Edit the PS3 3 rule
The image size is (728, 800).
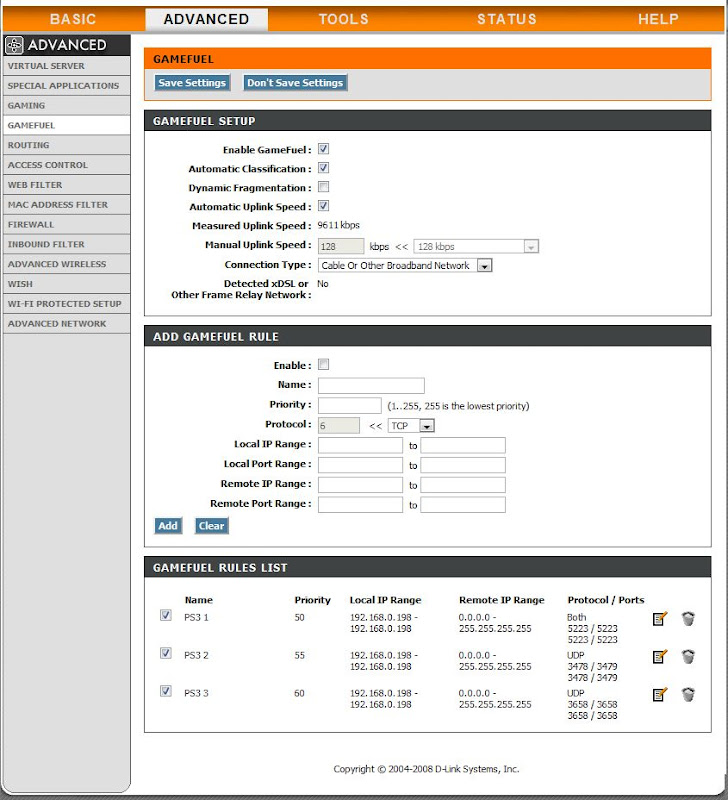click(660, 694)
